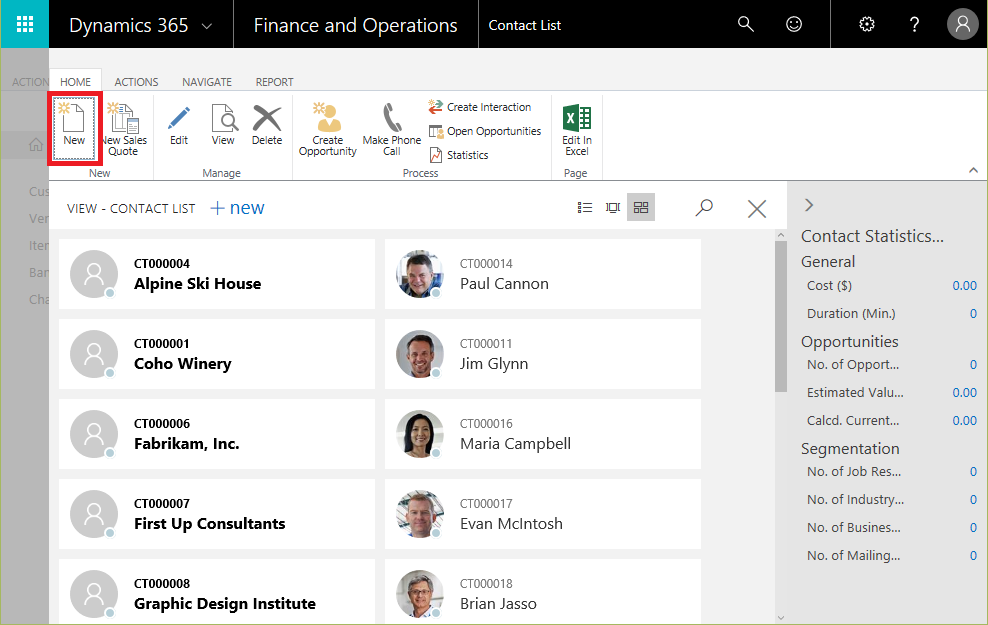Open the Maria Campbell contact tile
The image size is (988, 625).
(x=543, y=434)
